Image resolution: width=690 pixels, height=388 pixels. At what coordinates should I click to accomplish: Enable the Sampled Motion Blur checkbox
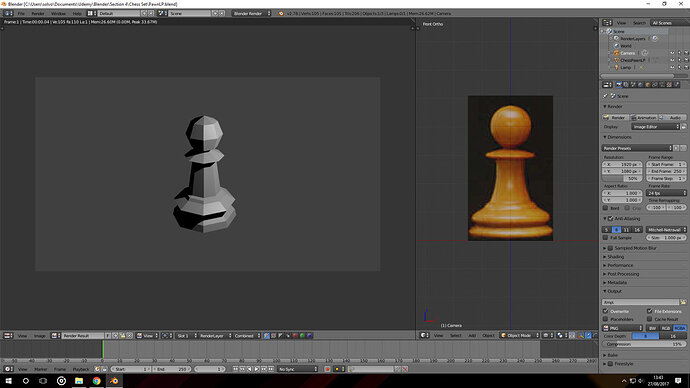[x=610, y=248]
